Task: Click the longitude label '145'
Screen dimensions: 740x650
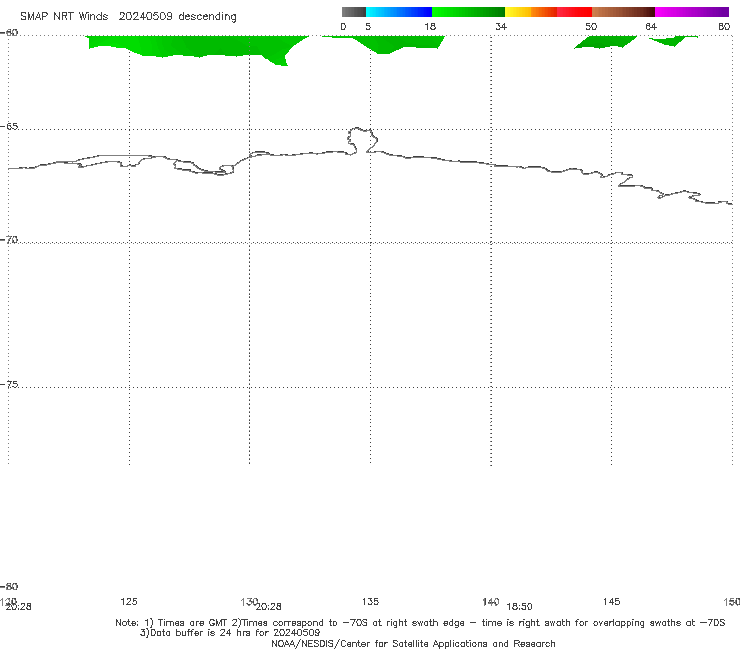Action: point(612,601)
